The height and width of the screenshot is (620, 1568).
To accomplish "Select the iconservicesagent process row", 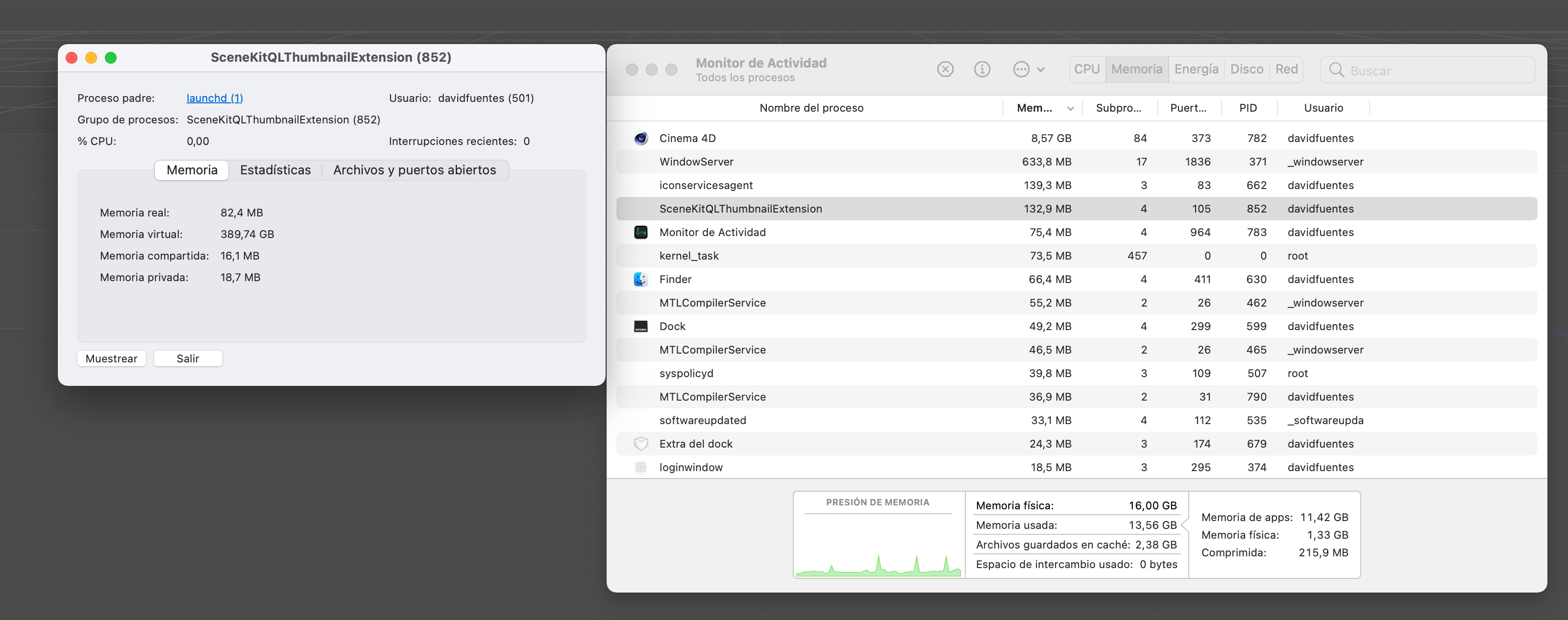I will pyautogui.click(x=1076, y=185).
